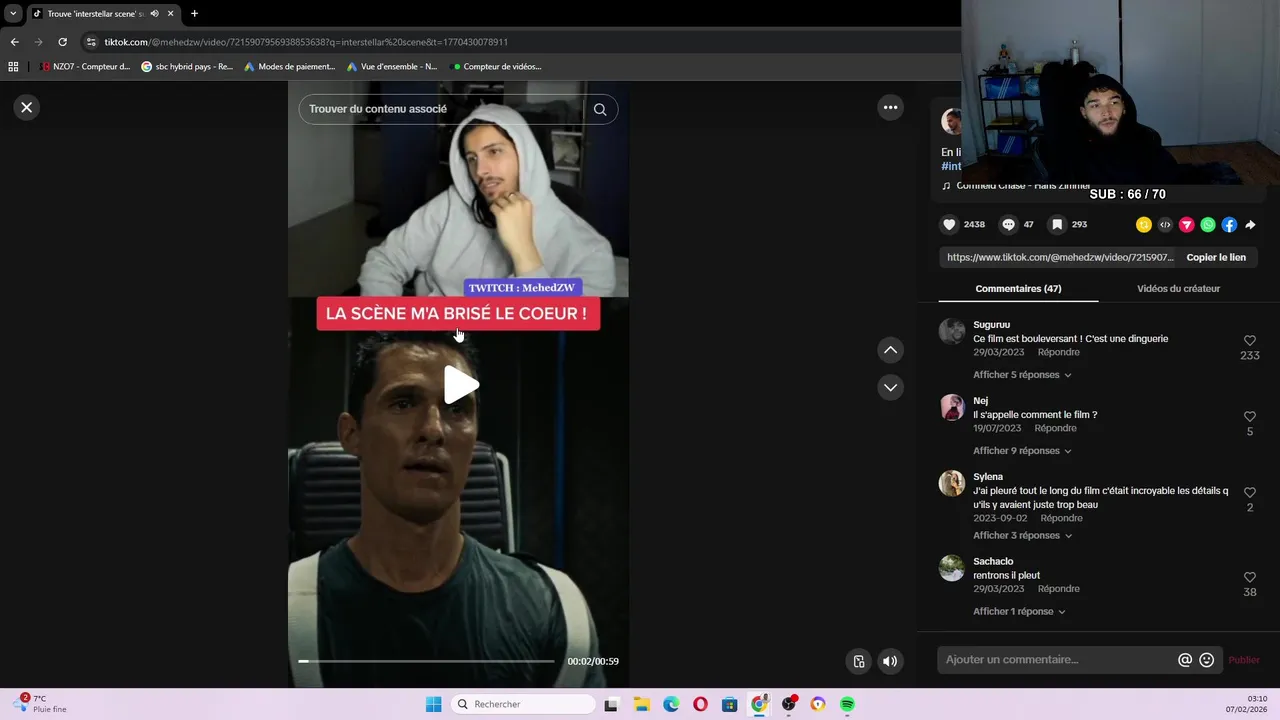Expand 3 replies under Sylena's comment
This screenshot has width=1280, height=720.
click(1022, 536)
